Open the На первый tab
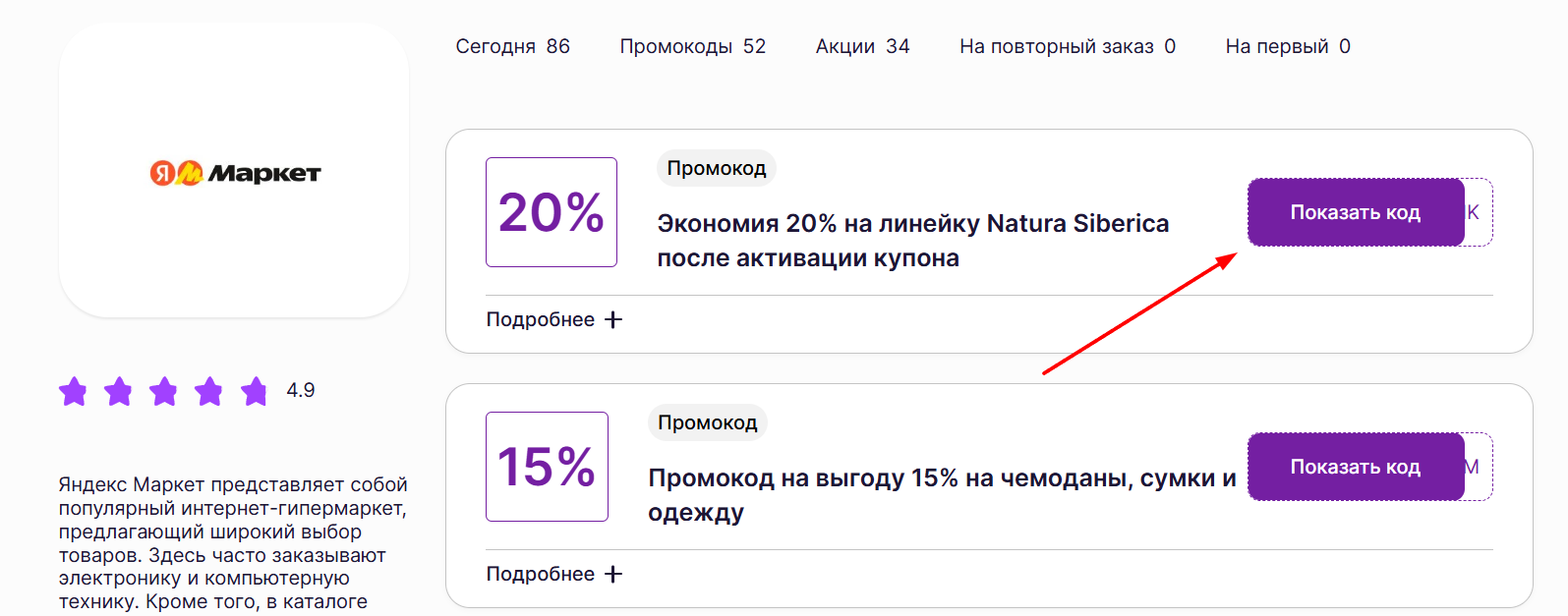This screenshot has height=616, width=1568. click(1287, 46)
